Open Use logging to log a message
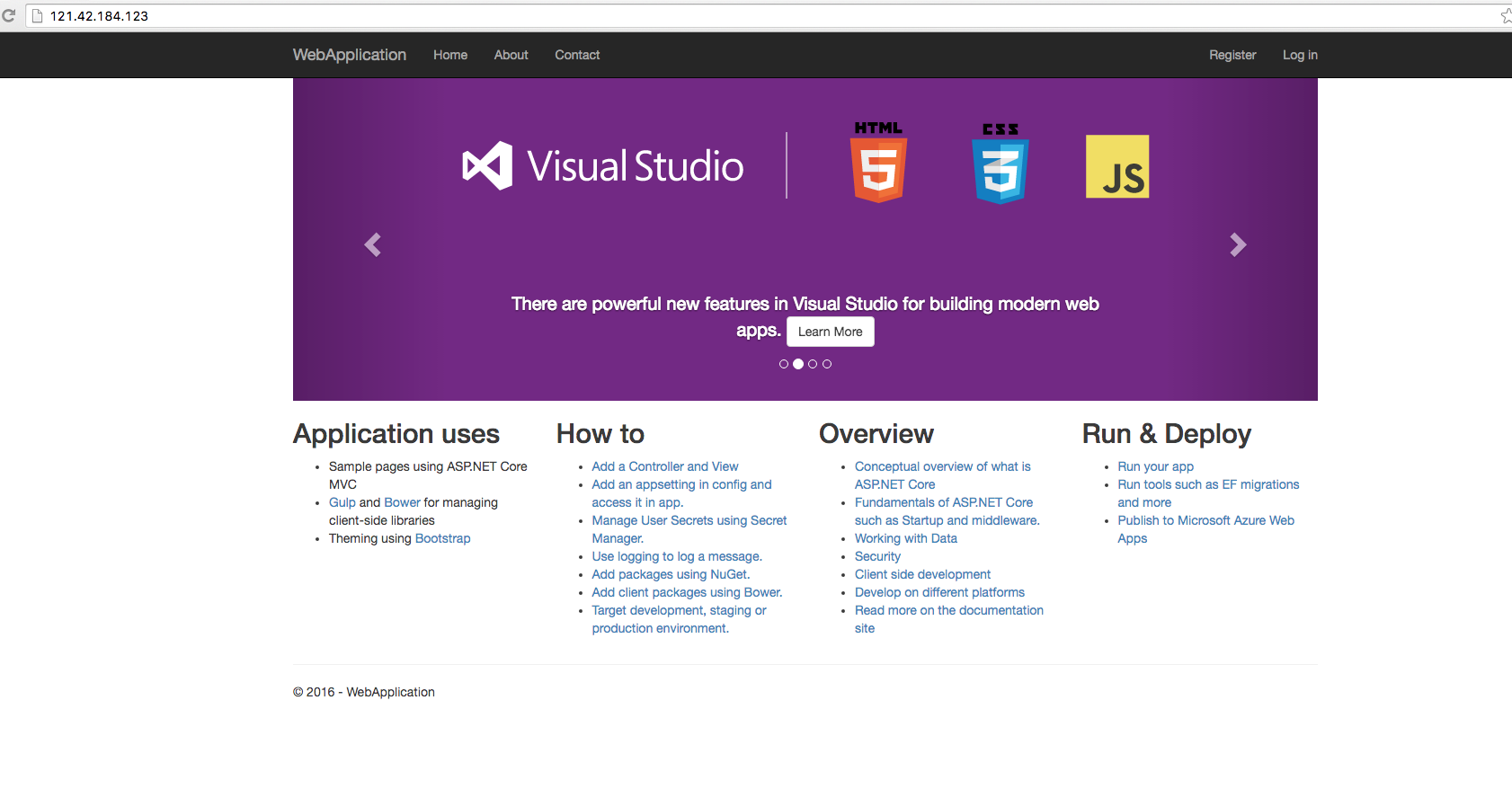1512x789 pixels. (677, 556)
